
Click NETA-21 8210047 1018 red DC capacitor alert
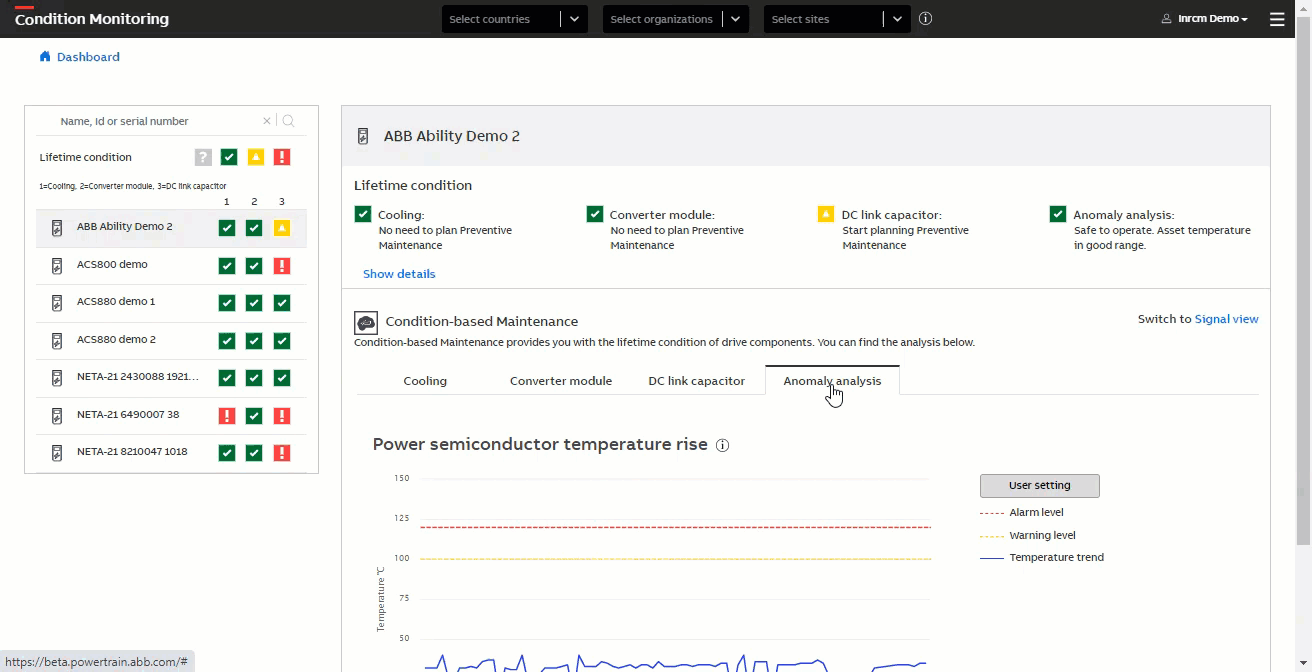(x=282, y=452)
